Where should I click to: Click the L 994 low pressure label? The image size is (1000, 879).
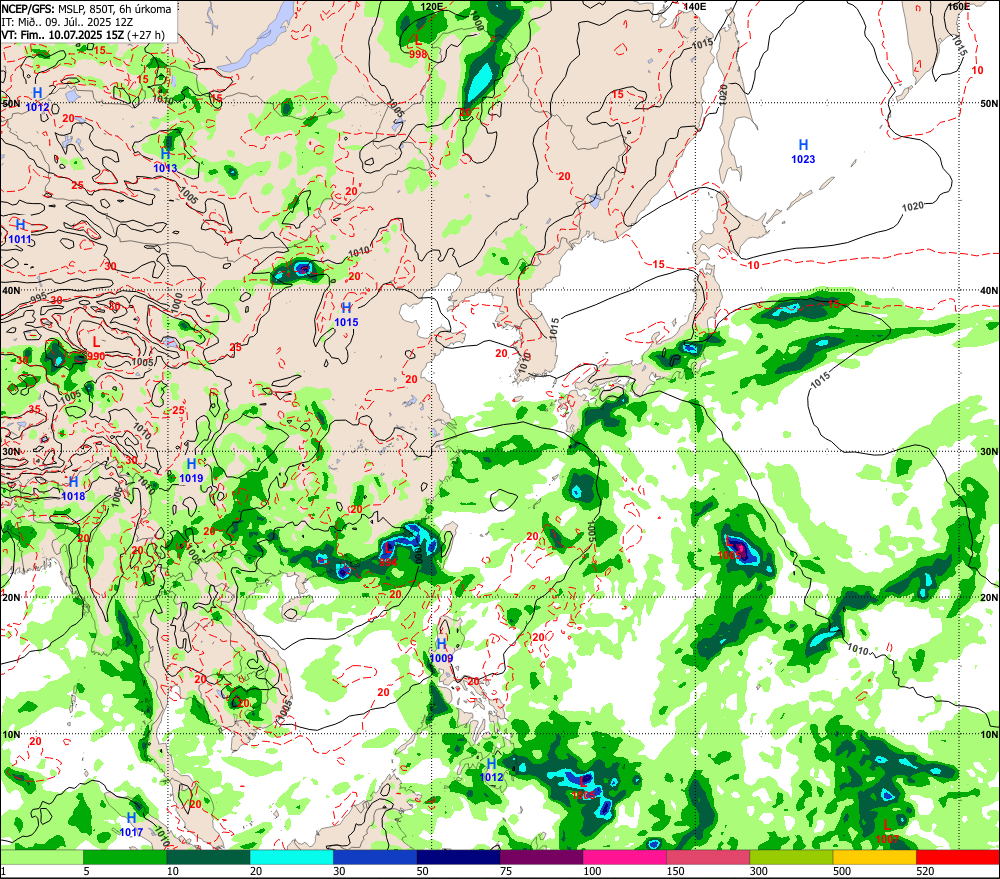388,554
